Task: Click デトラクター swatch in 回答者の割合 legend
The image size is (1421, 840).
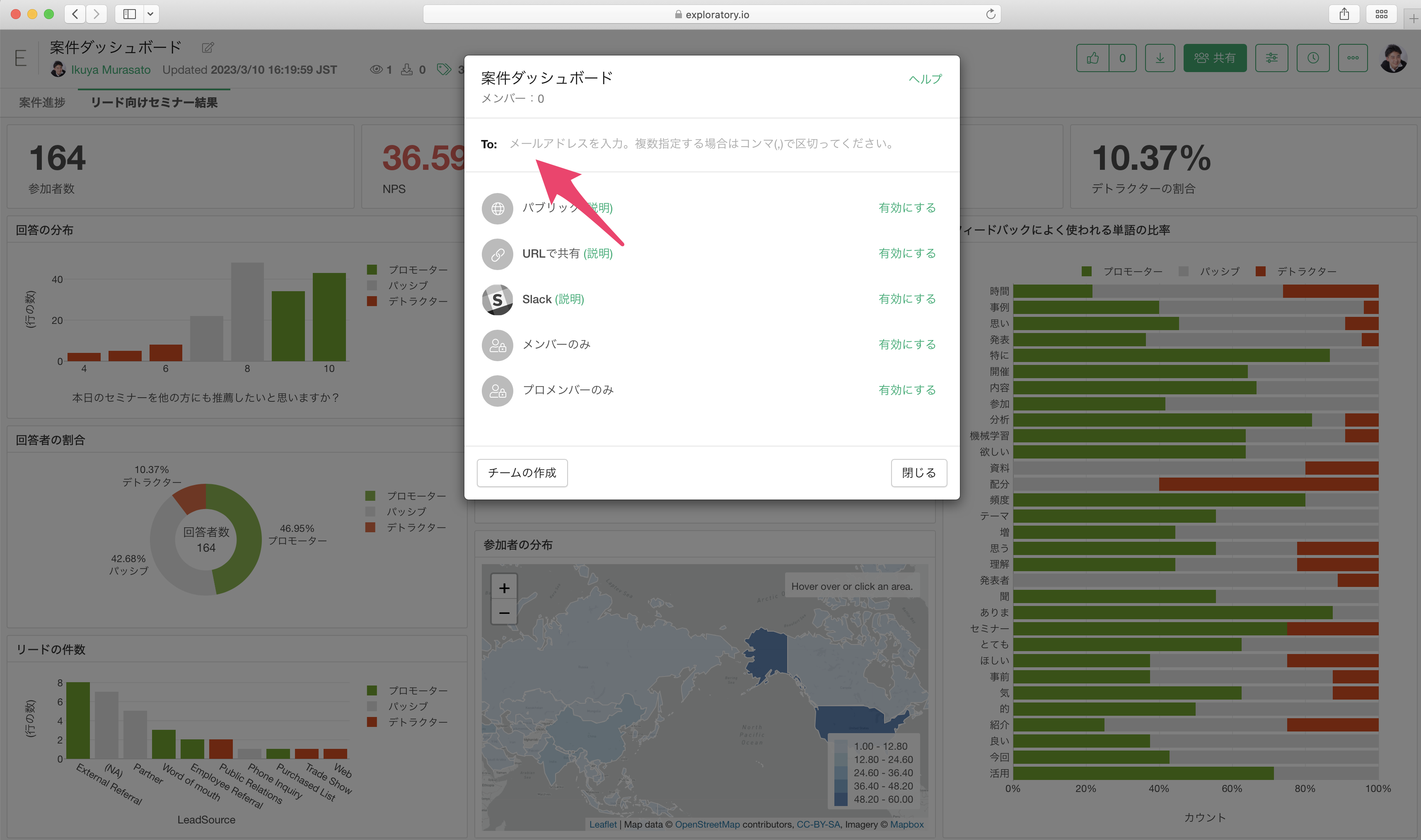Action: coord(370,527)
